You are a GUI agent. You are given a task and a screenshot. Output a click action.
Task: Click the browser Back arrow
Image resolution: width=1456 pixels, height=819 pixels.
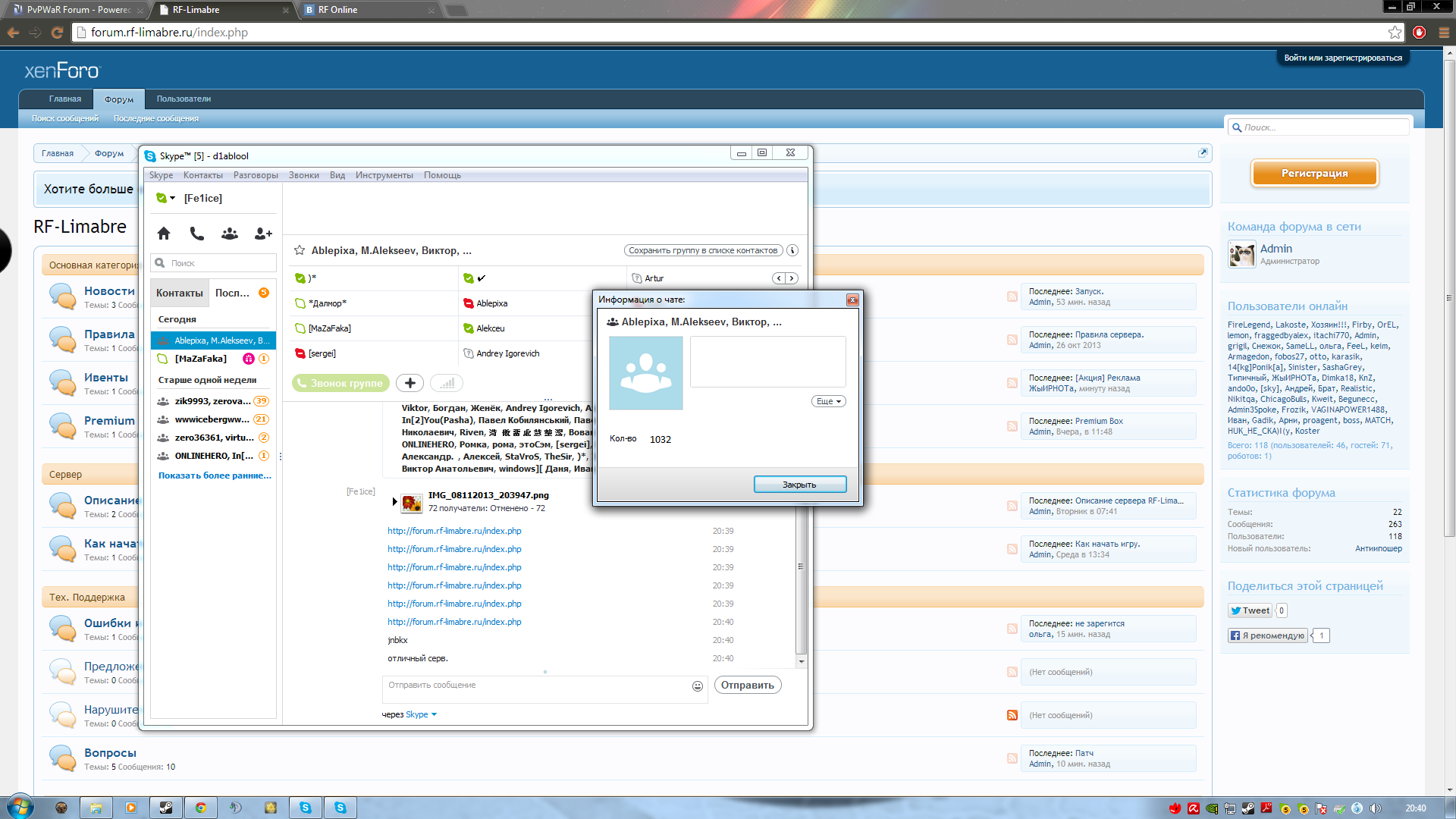point(13,33)
